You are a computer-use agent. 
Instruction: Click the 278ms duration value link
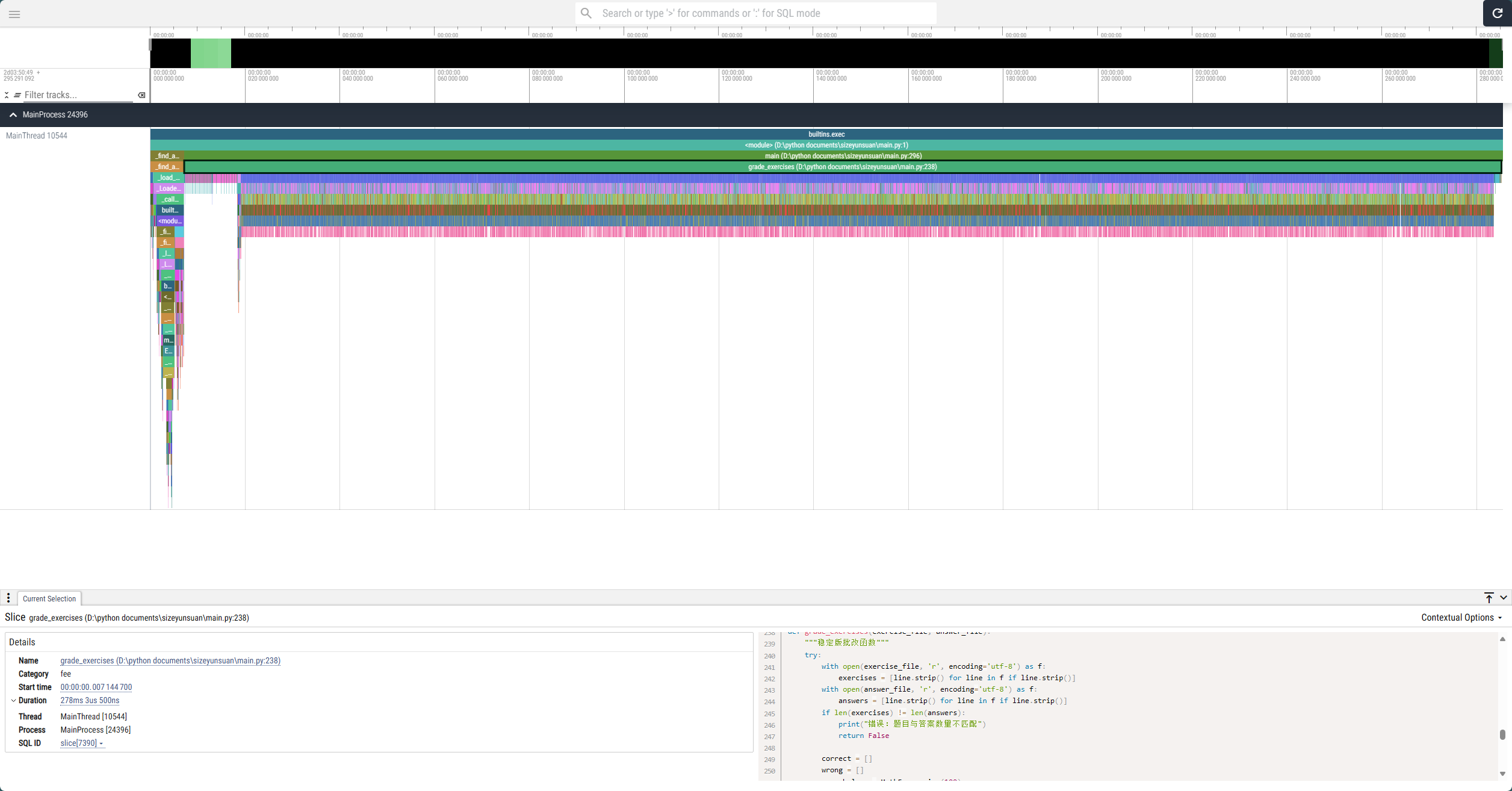(90, 701)
